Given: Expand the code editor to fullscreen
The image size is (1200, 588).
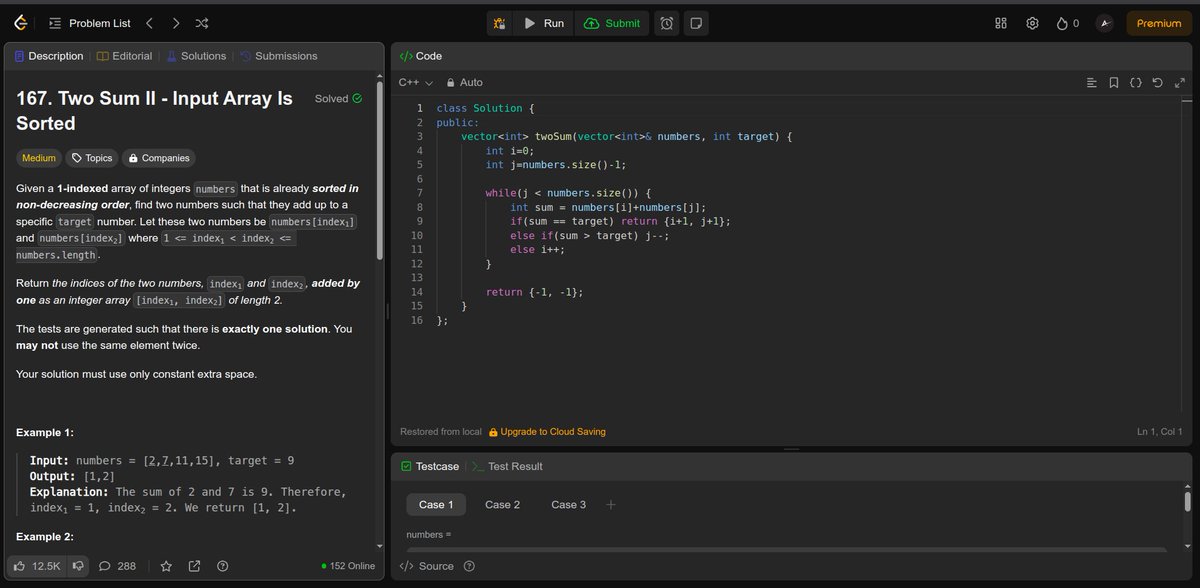Looking at the screenshot, I should tap(1179, 82).
